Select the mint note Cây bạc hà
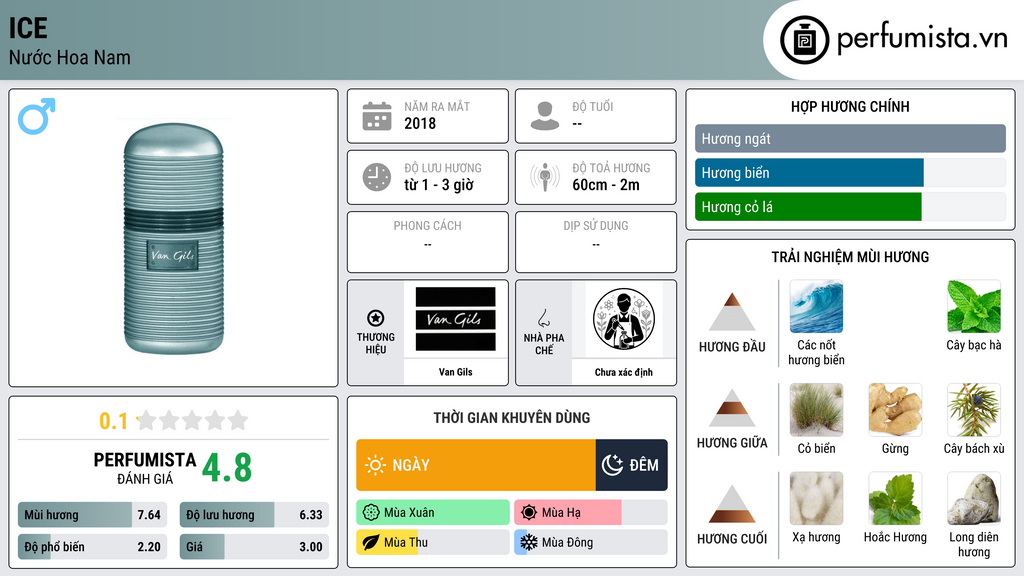Viewport: 1024px width, 576px height. pyautogui.click(x=974, y=306)
